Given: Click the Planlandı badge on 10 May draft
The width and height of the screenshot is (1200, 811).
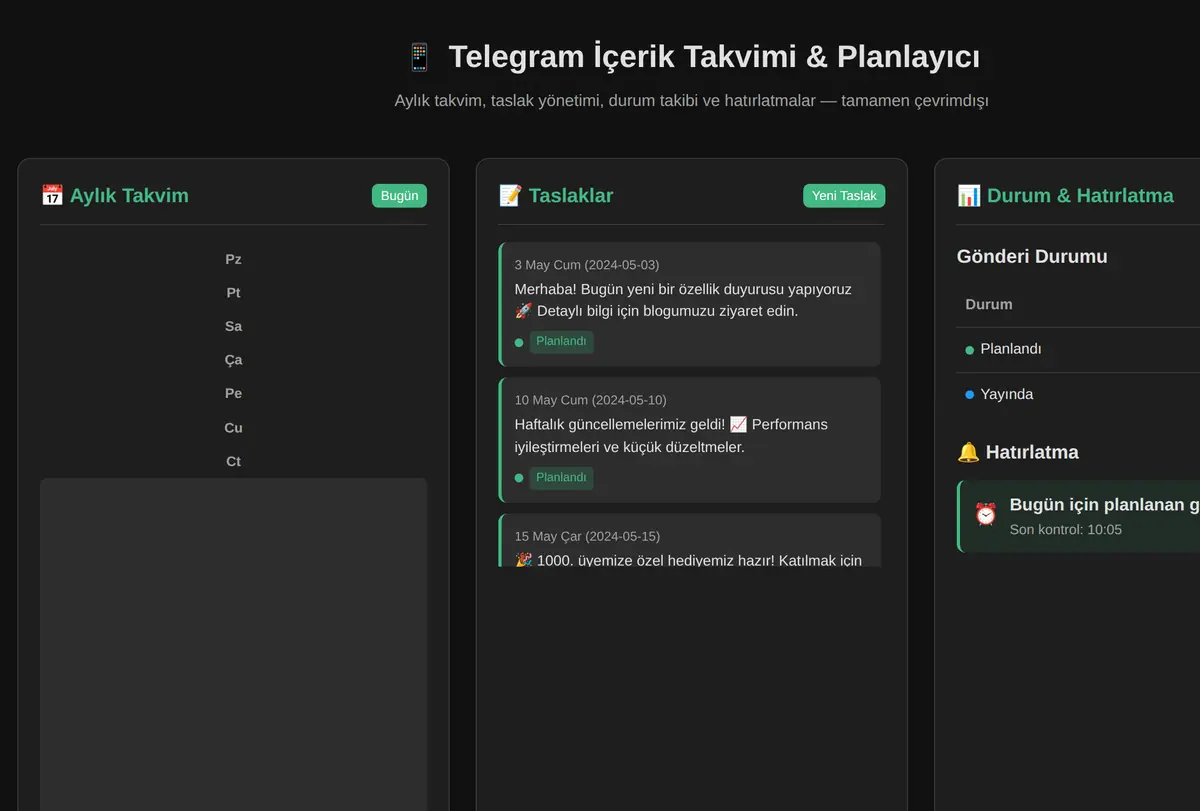Looking at the screenshot, I should (561, 478).
